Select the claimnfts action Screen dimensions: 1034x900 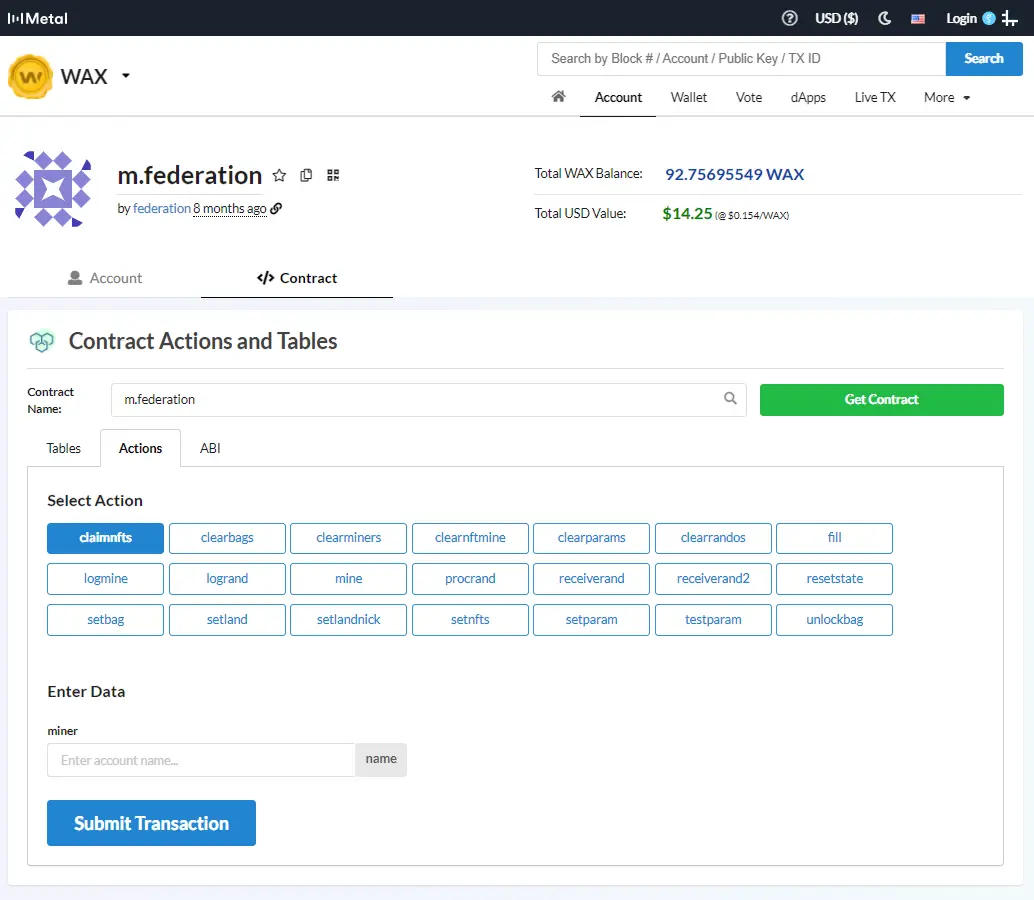[x=106, y=538]
